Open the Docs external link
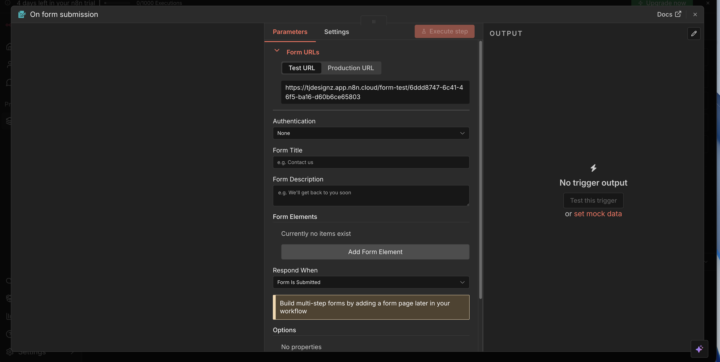 coord(669,14)
